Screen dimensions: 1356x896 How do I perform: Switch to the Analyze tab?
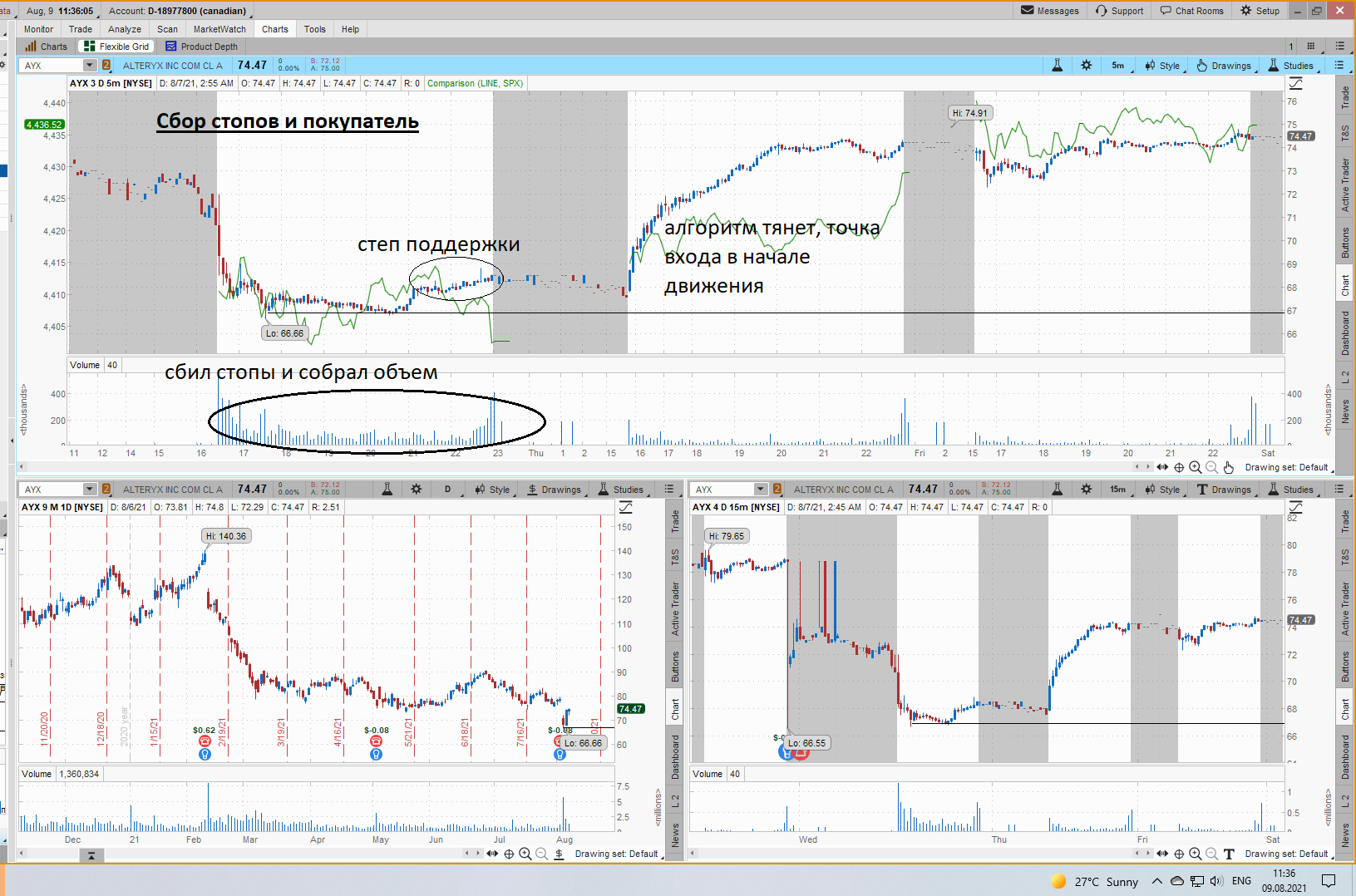coord(125,29)
